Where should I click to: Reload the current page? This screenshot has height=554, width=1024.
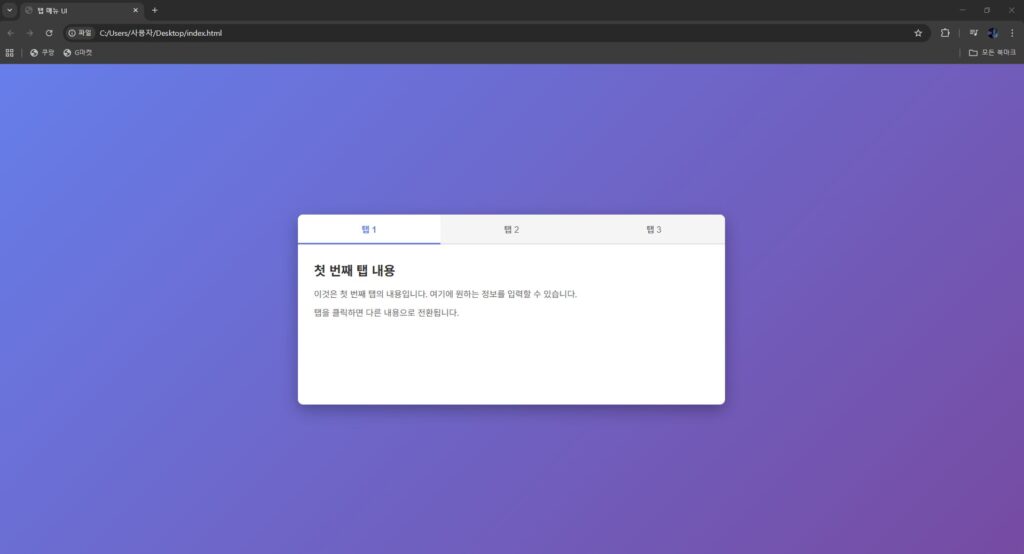pos(49,33)
